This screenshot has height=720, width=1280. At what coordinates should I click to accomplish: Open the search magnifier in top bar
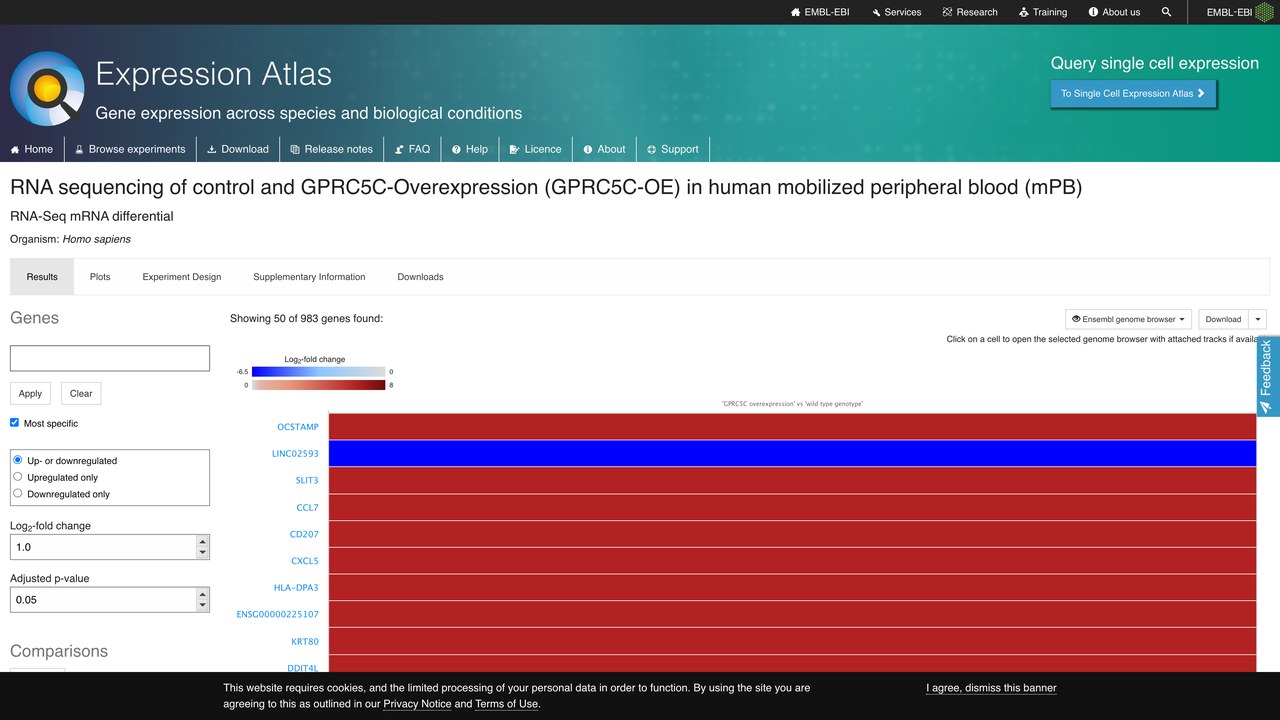(x=1166, y=12)
